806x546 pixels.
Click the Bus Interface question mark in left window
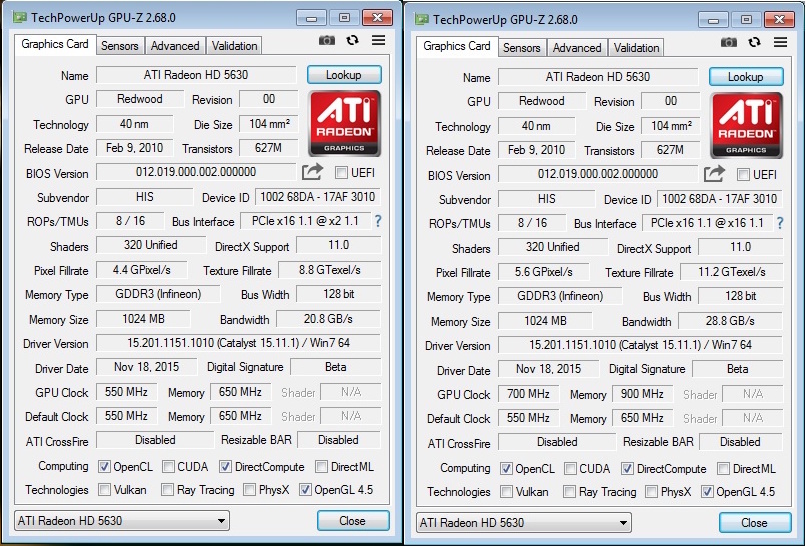pyautogui.click(x=378, y=221)
